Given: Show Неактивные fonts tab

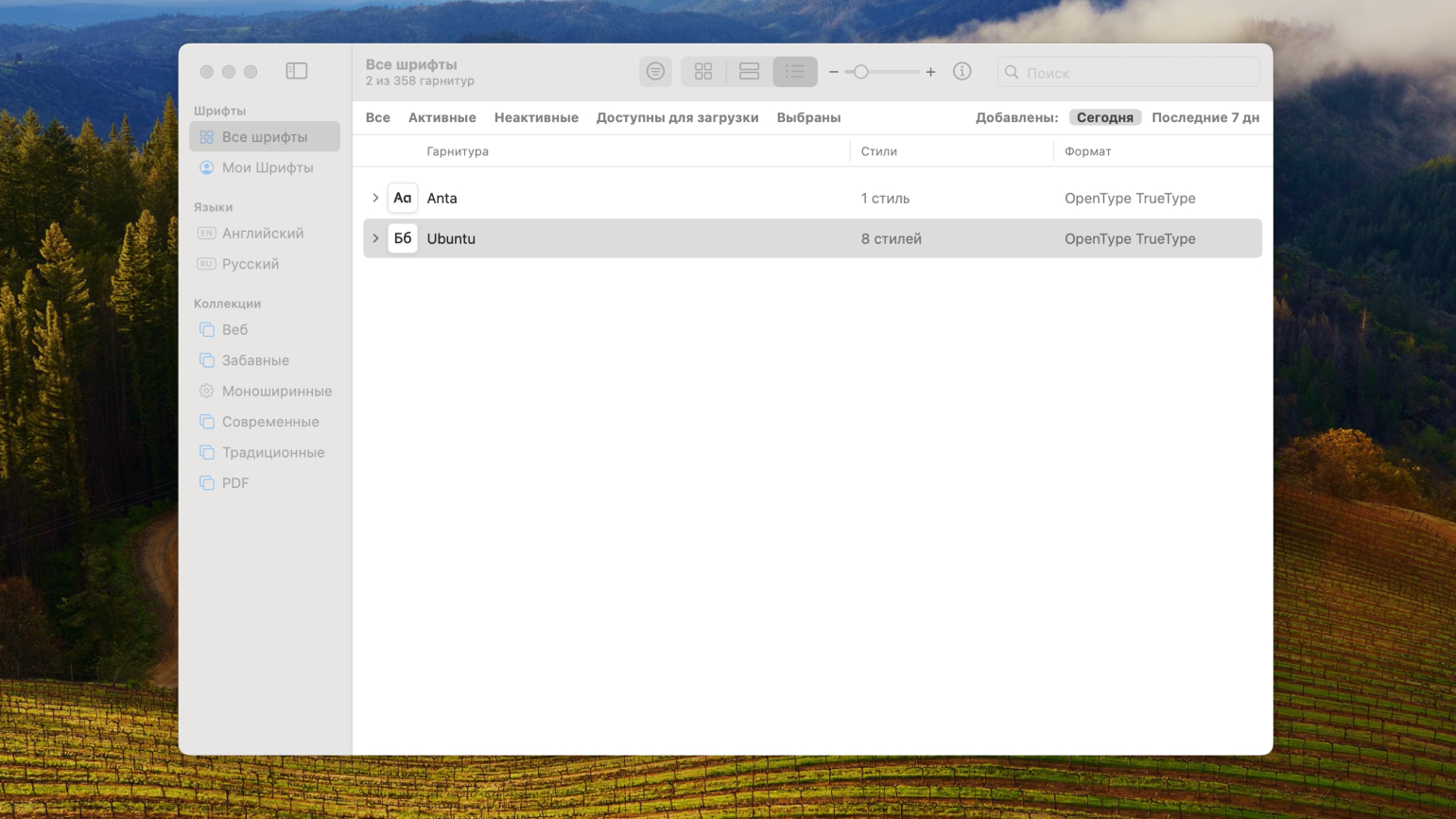Looking at the screenshot, I should coord(536,117).
